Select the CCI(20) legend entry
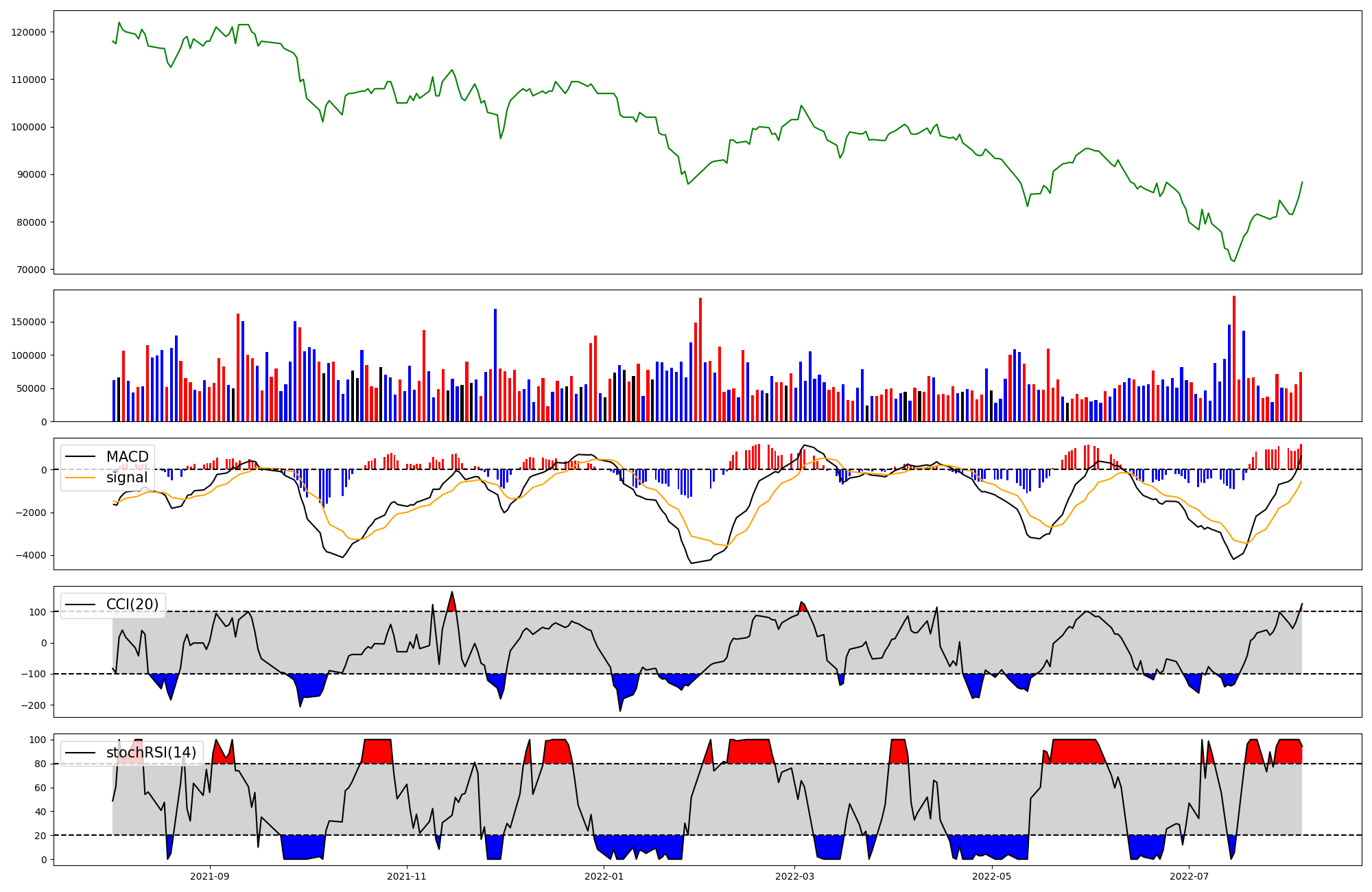 tap(132, 605)
